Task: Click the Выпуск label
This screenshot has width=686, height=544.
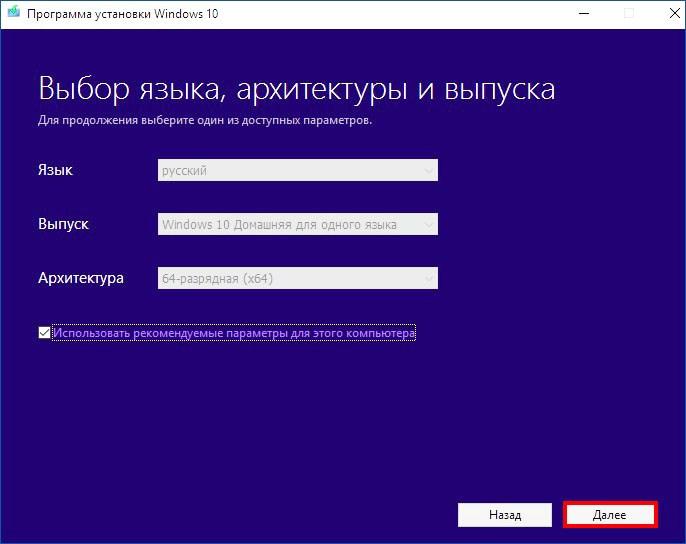Action: point(63,224)
